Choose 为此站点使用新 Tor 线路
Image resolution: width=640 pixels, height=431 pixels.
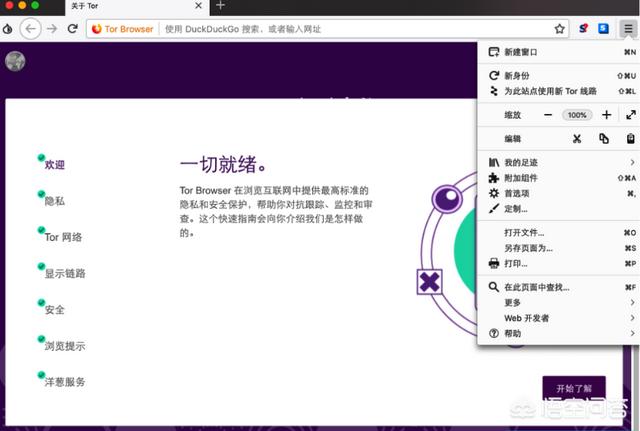click(x=558, y=91)
